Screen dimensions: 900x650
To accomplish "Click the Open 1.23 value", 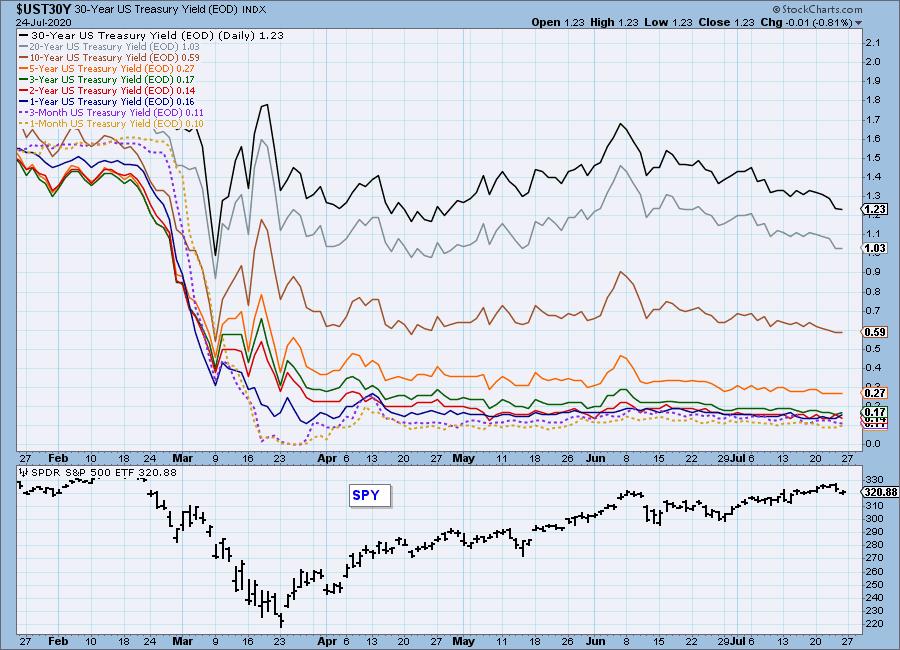I will 558,22.
